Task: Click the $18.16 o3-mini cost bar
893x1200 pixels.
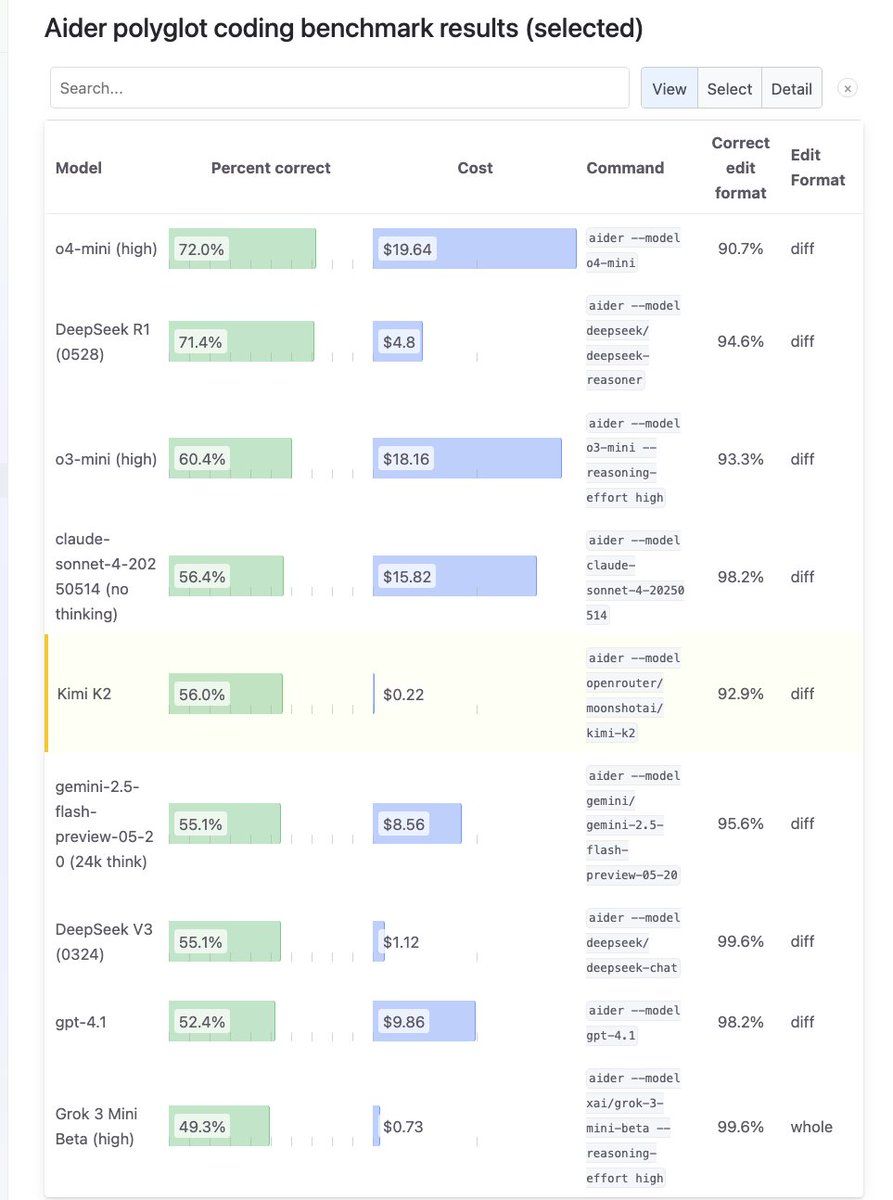Action: tap(467, 459)
